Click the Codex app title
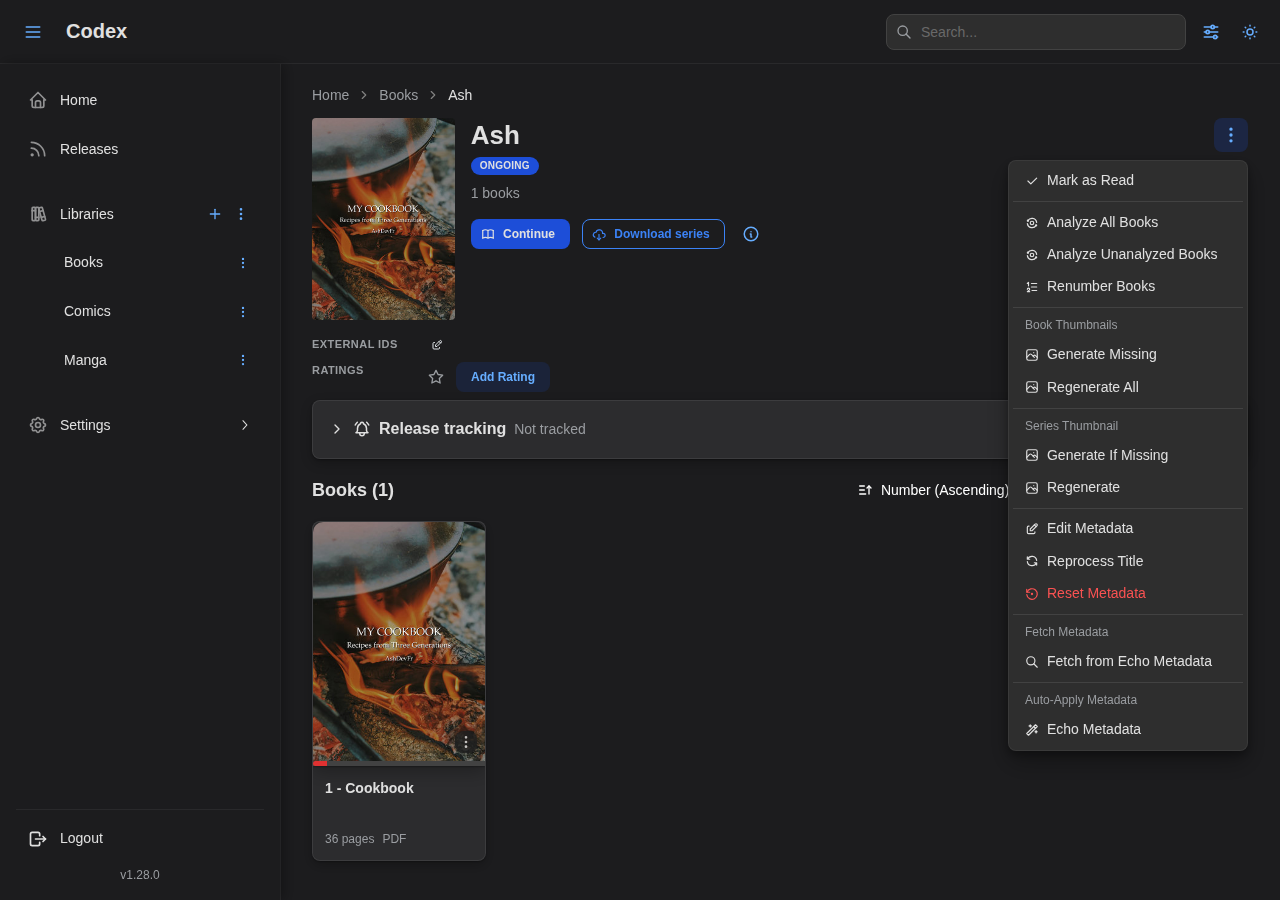 pos(96,31)
